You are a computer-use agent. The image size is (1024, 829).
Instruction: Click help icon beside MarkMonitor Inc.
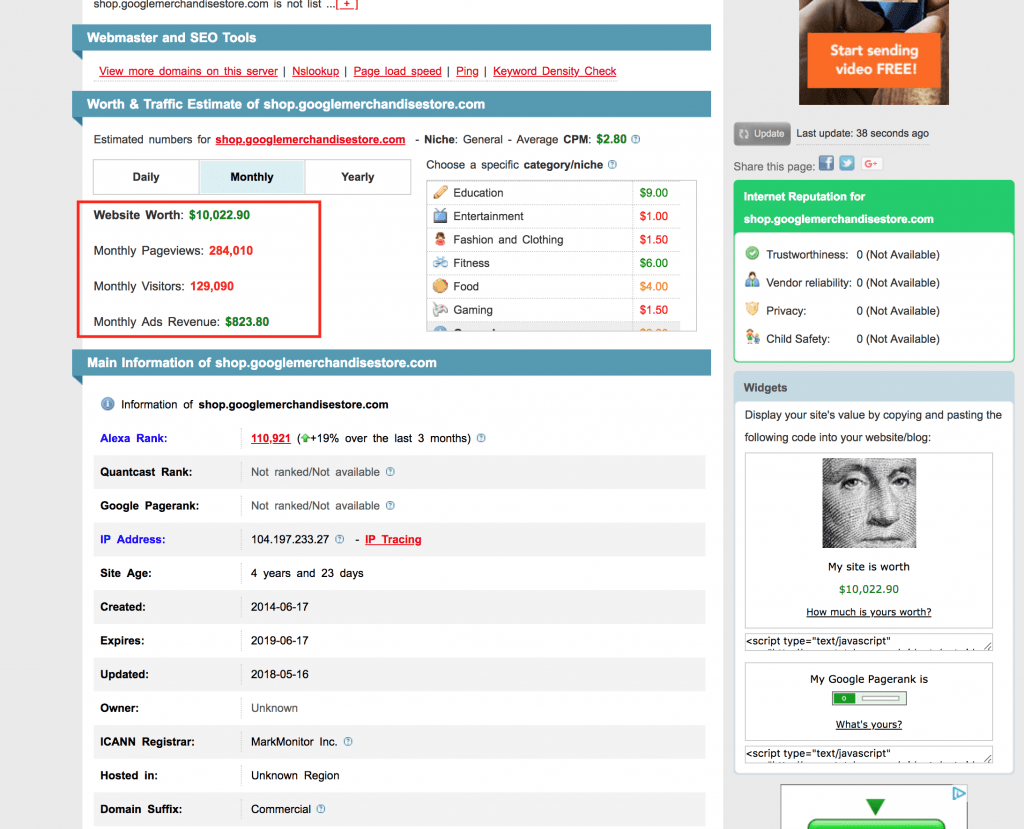(348, 742)
